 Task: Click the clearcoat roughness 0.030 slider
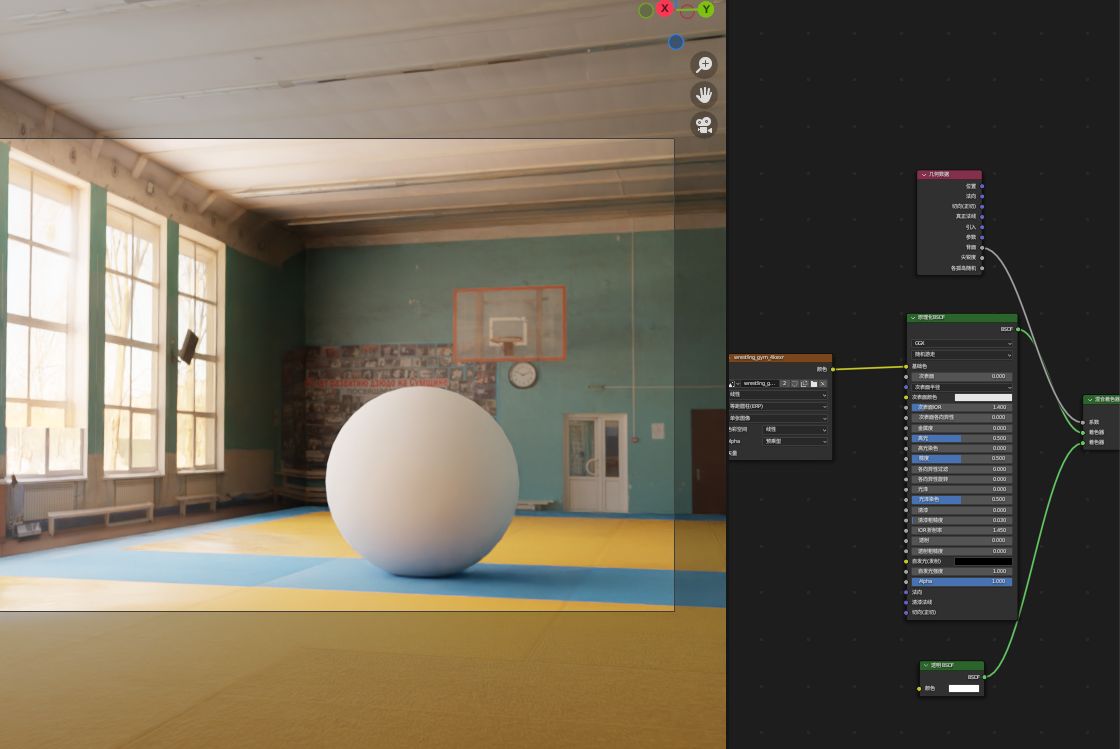962,521
